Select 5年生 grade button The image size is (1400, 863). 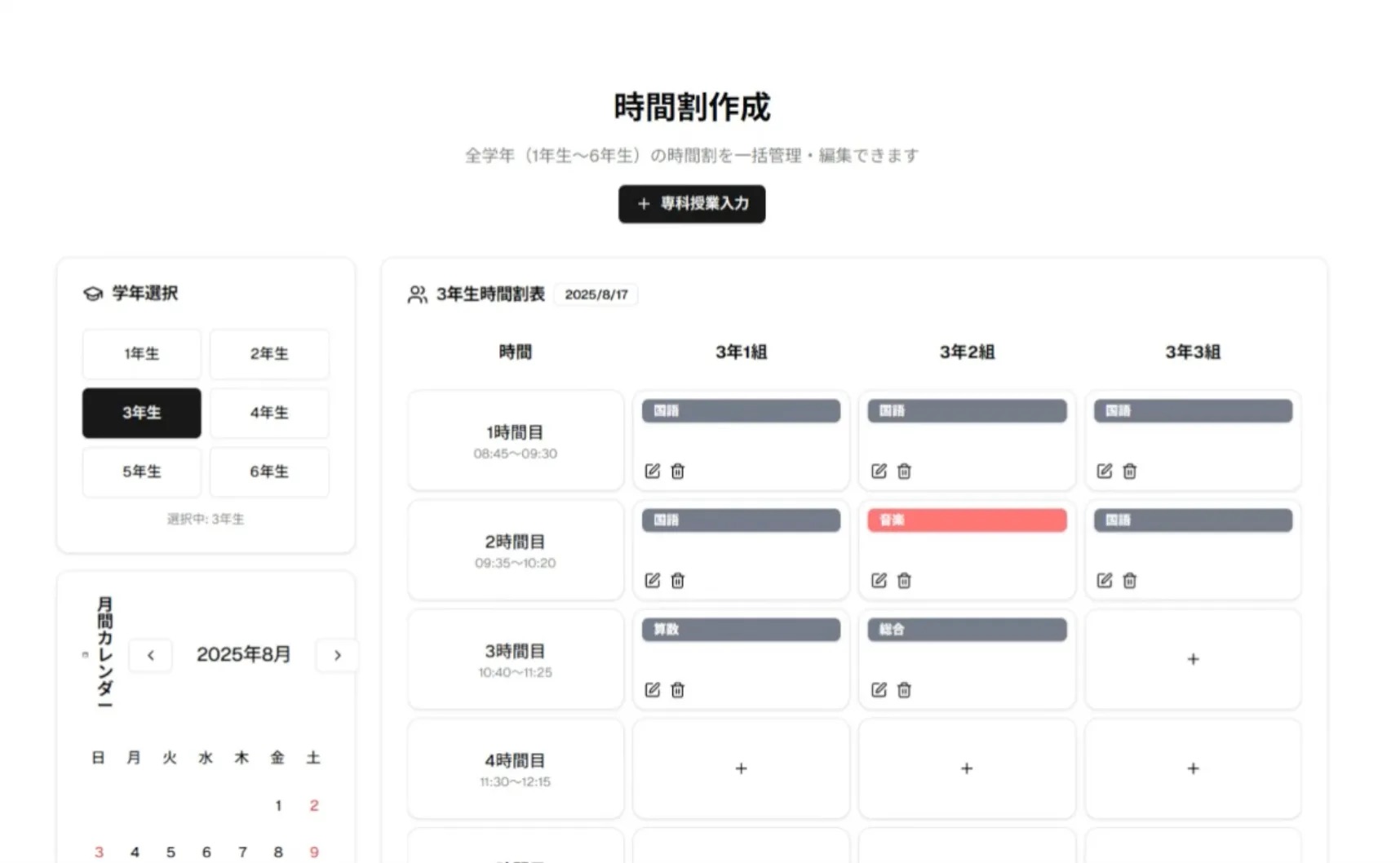tap(141, 471)
